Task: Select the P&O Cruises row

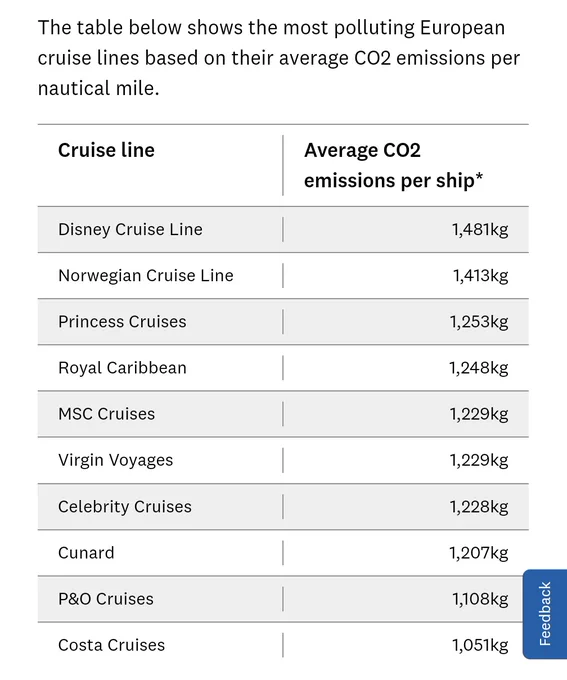Action: coord(283,599)
